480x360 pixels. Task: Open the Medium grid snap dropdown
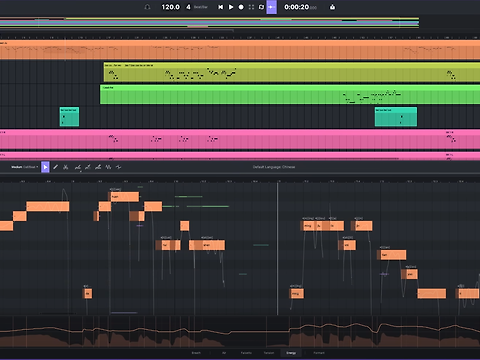[x=24, y=167]
